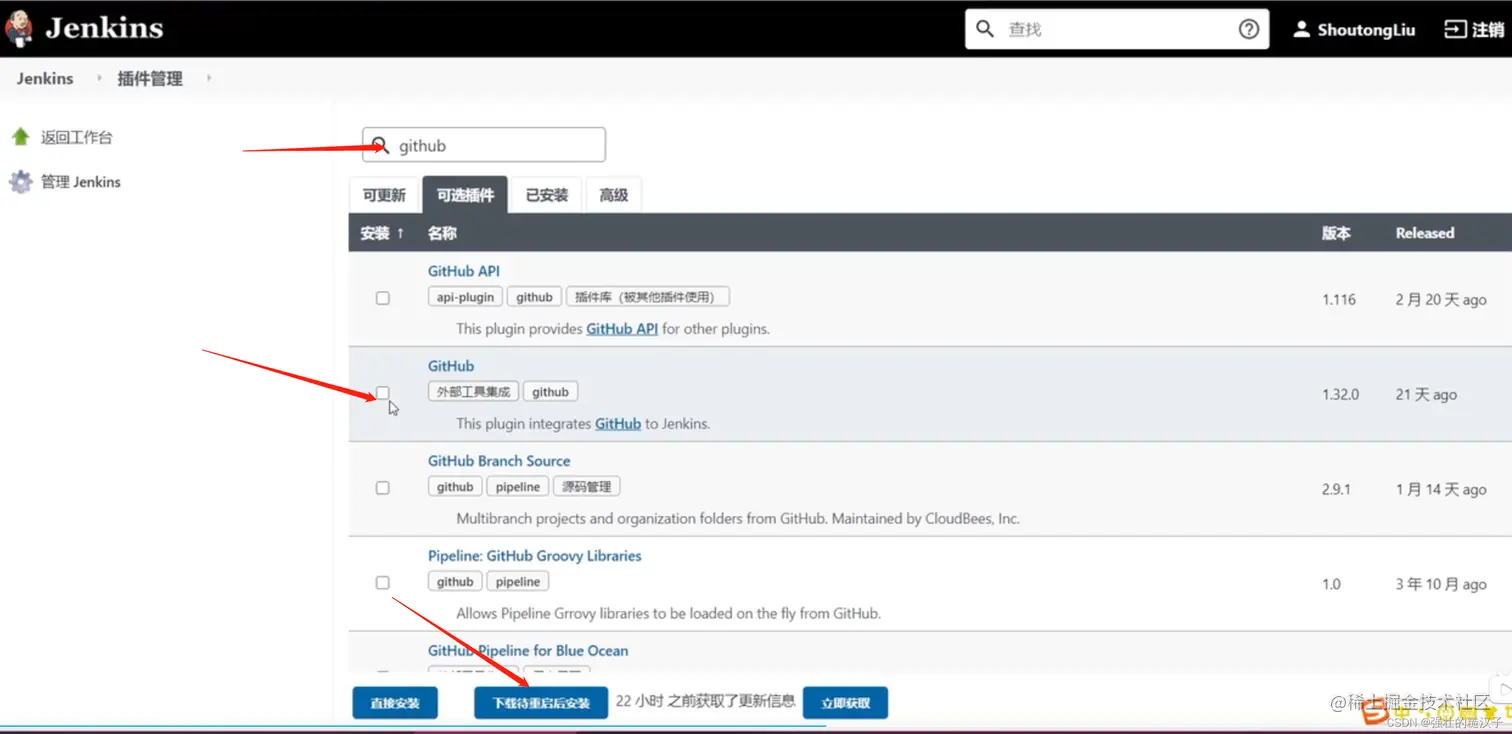Click the 注销 logout link text
1512x734 pixels.
pos(1488,30)
